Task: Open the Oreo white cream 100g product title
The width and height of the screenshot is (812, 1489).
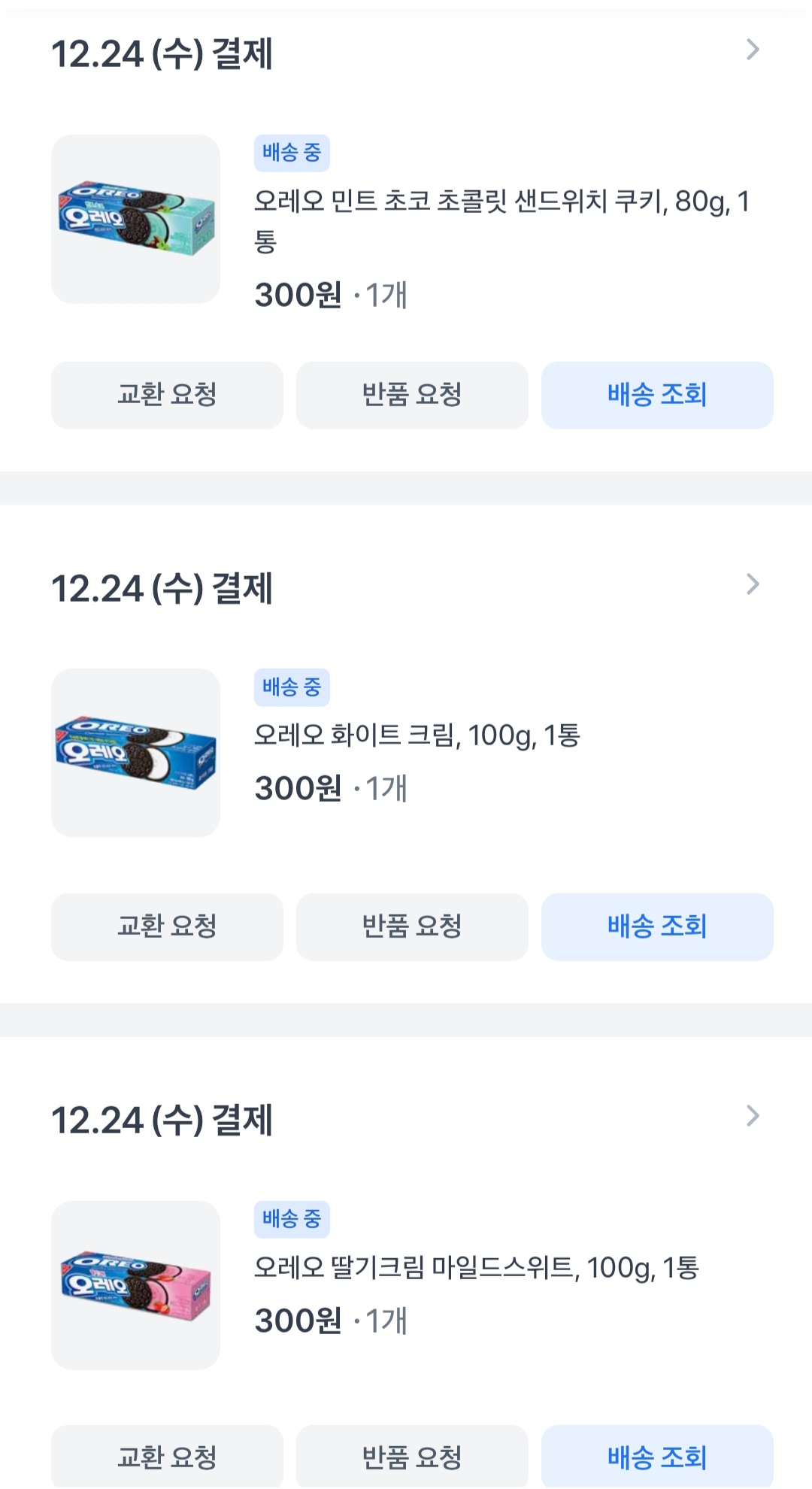Action: tap(417, 735)
